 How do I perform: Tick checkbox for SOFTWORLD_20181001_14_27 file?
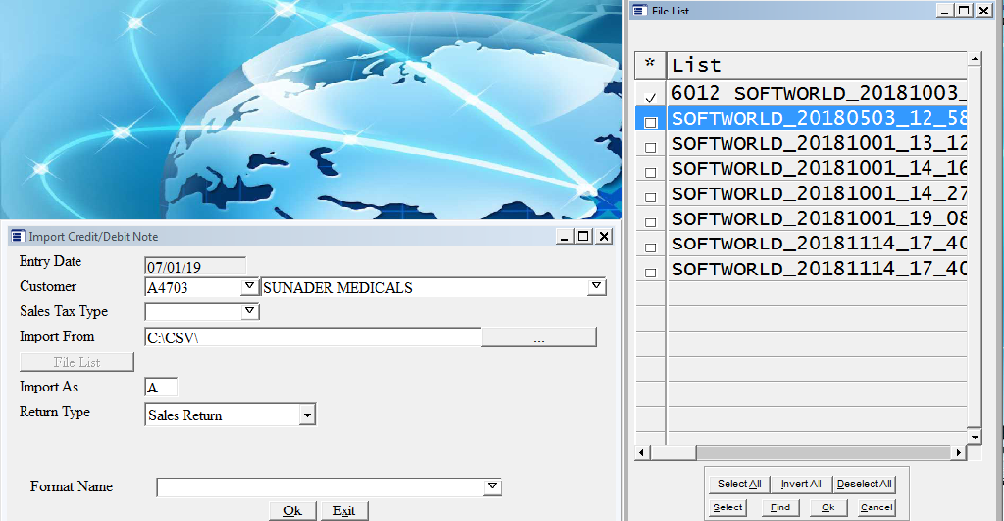click(x=651, y=197)
